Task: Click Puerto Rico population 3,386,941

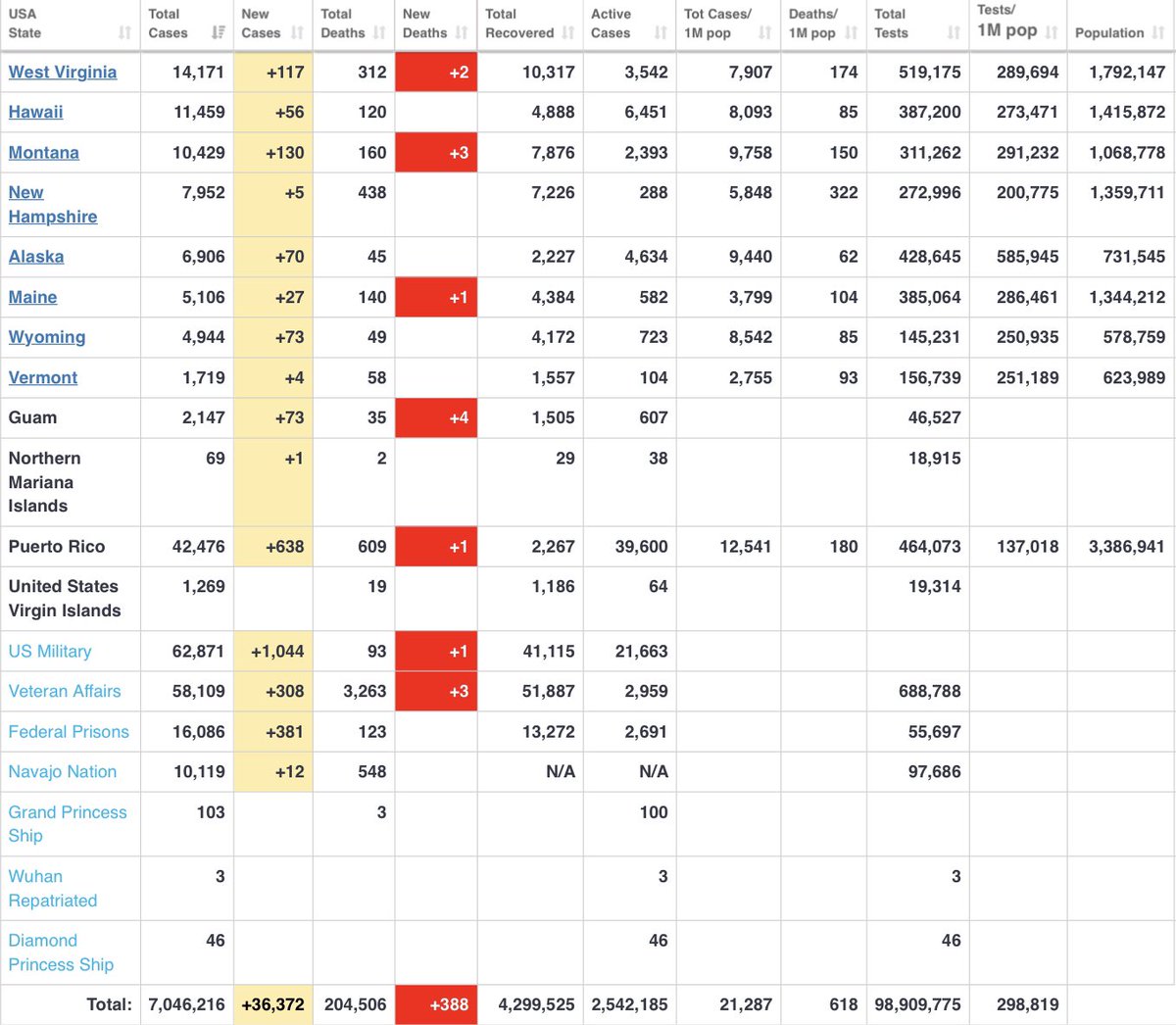Action: click(x=1126, y=546)
